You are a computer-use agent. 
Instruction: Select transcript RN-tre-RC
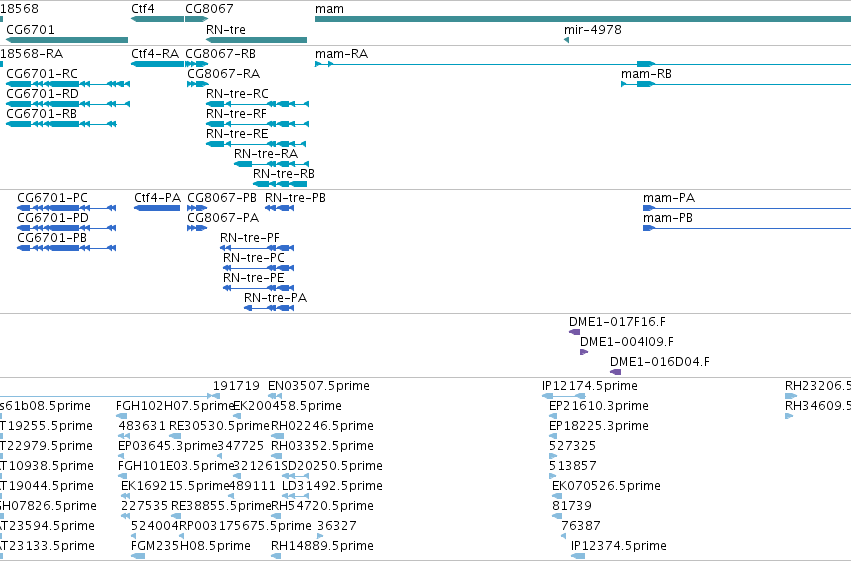(x=258, y=104)
